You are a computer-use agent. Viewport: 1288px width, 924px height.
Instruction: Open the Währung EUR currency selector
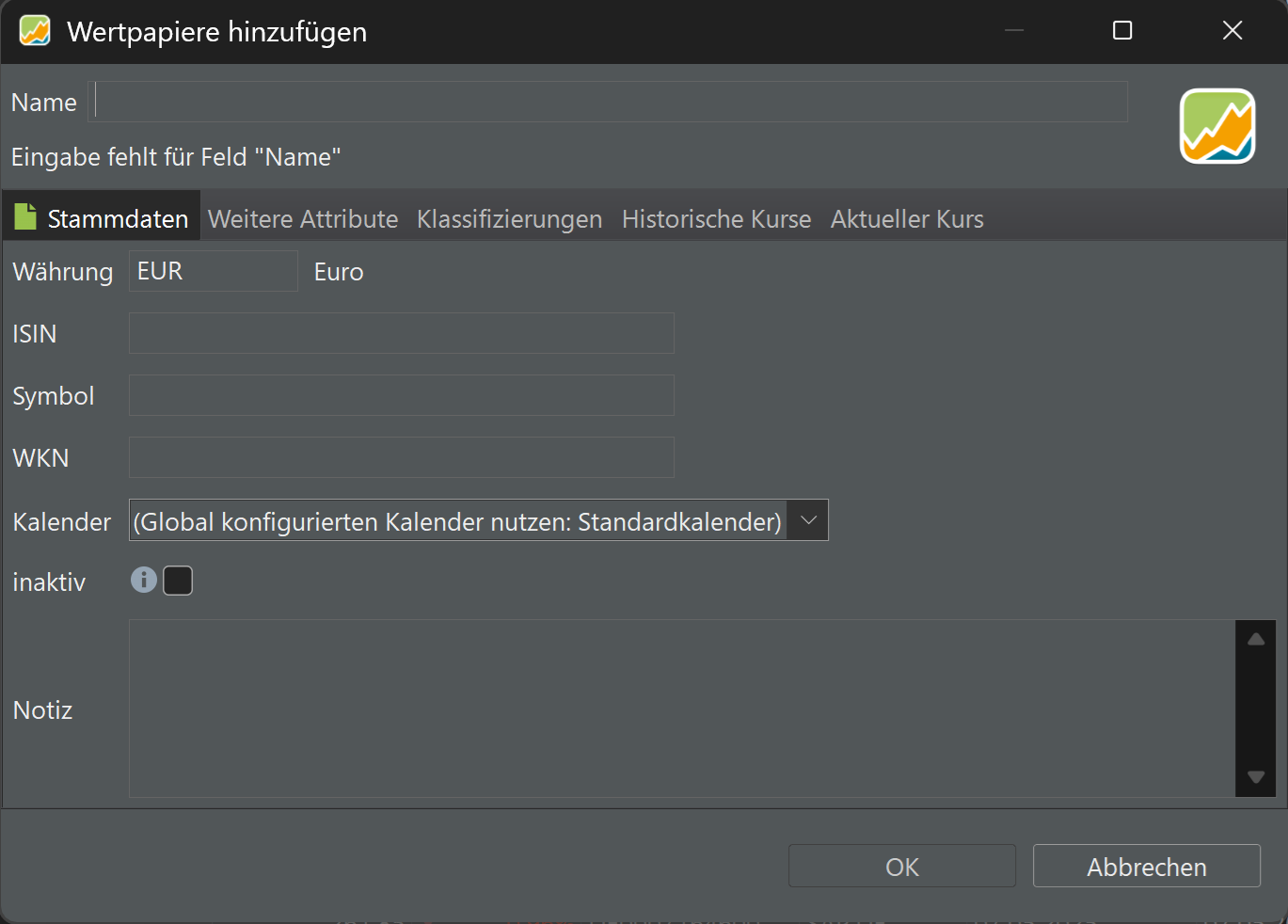click(214, 271)
